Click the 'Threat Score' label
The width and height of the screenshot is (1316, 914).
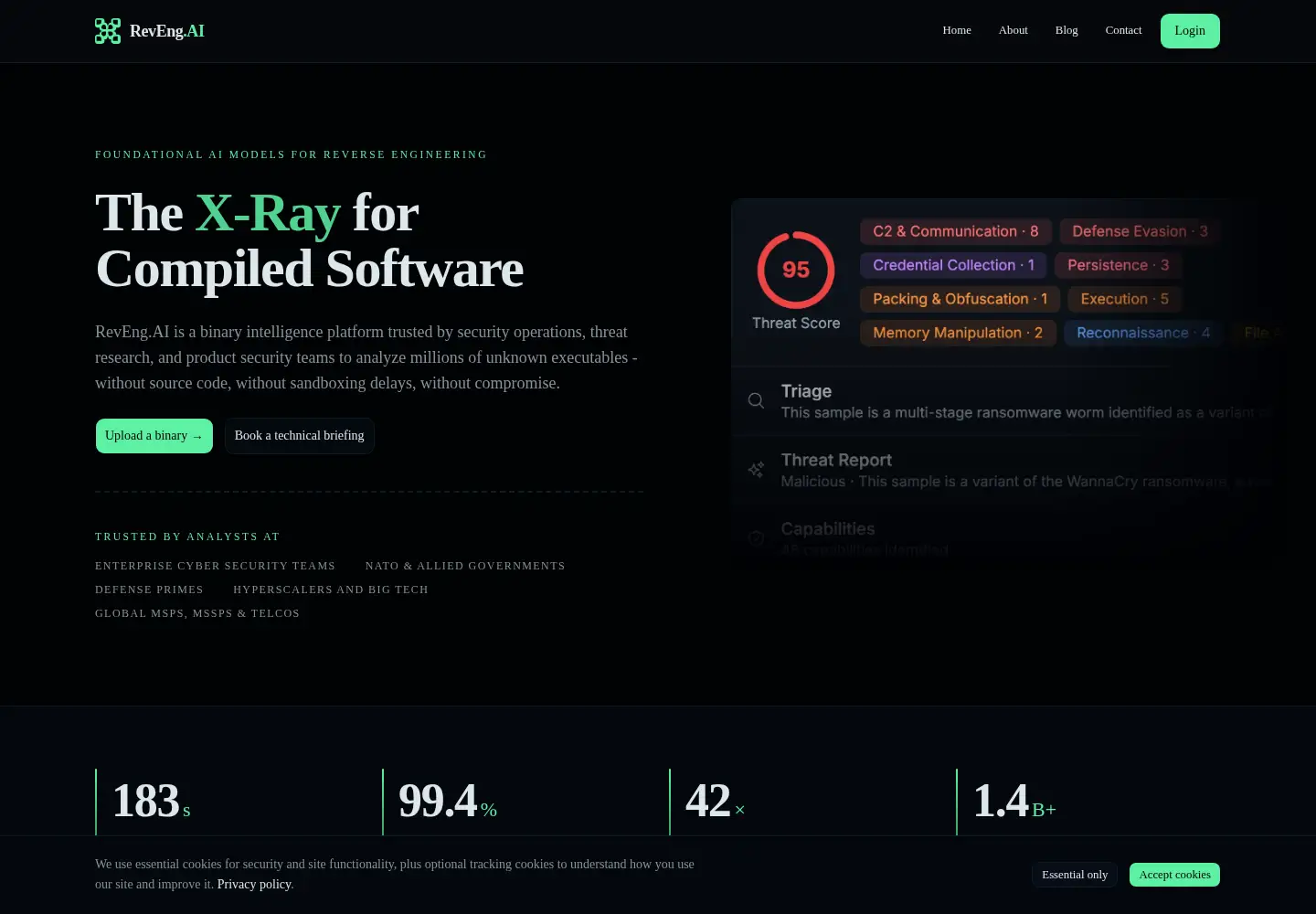pos(796,323)
